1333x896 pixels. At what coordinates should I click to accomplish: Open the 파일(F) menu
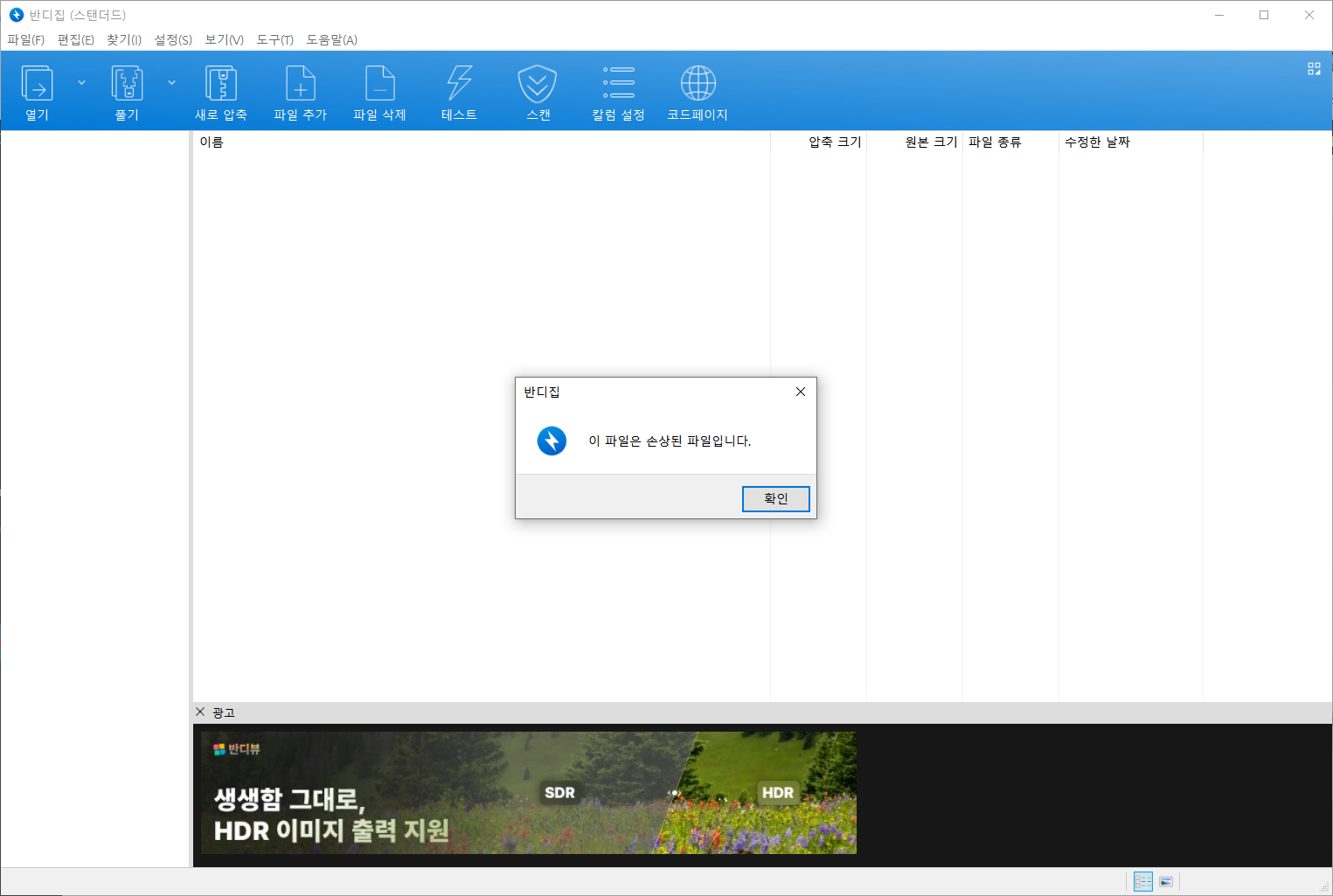click(26, 39)
